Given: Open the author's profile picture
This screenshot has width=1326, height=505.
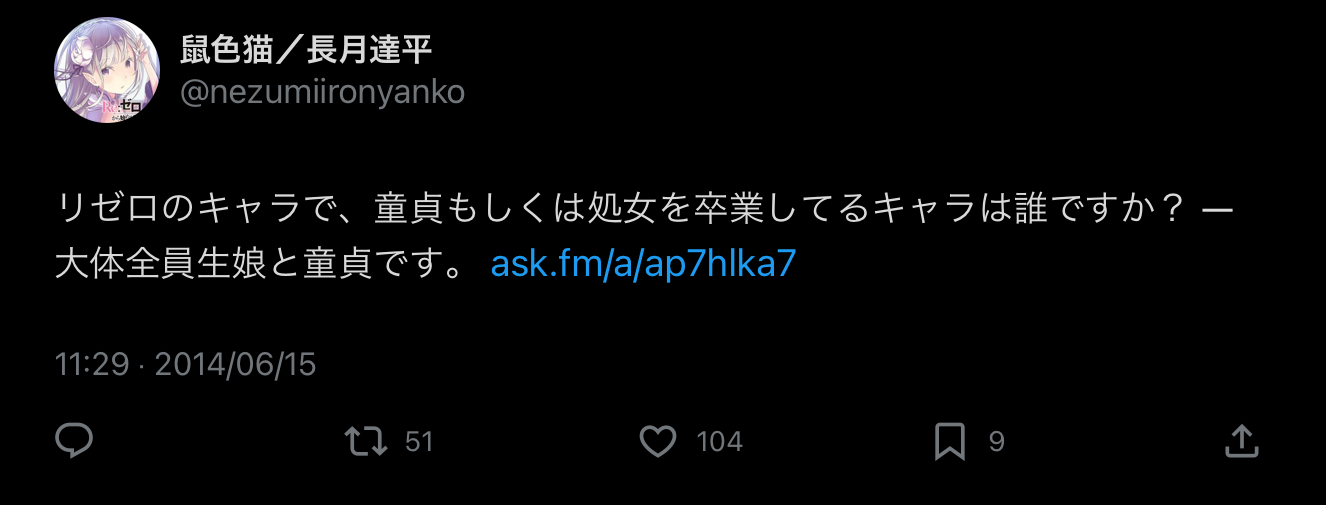Looking at the screenshot, I should (107, 70).
